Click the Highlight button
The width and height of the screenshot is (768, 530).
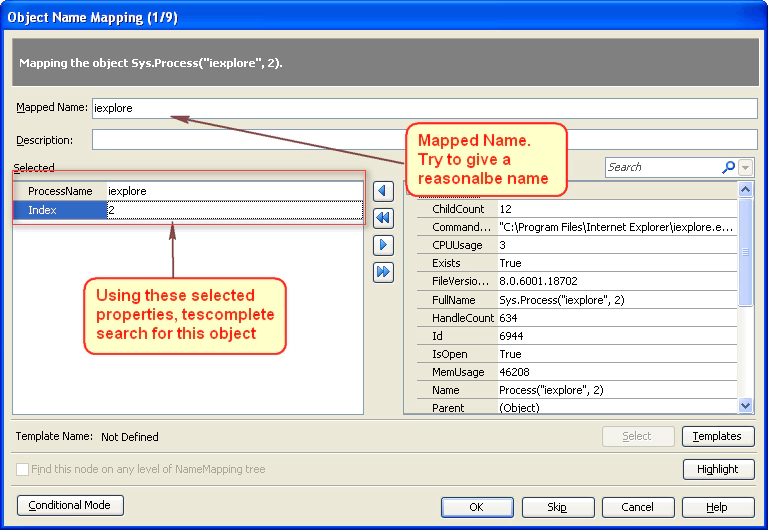coord(717,469)
